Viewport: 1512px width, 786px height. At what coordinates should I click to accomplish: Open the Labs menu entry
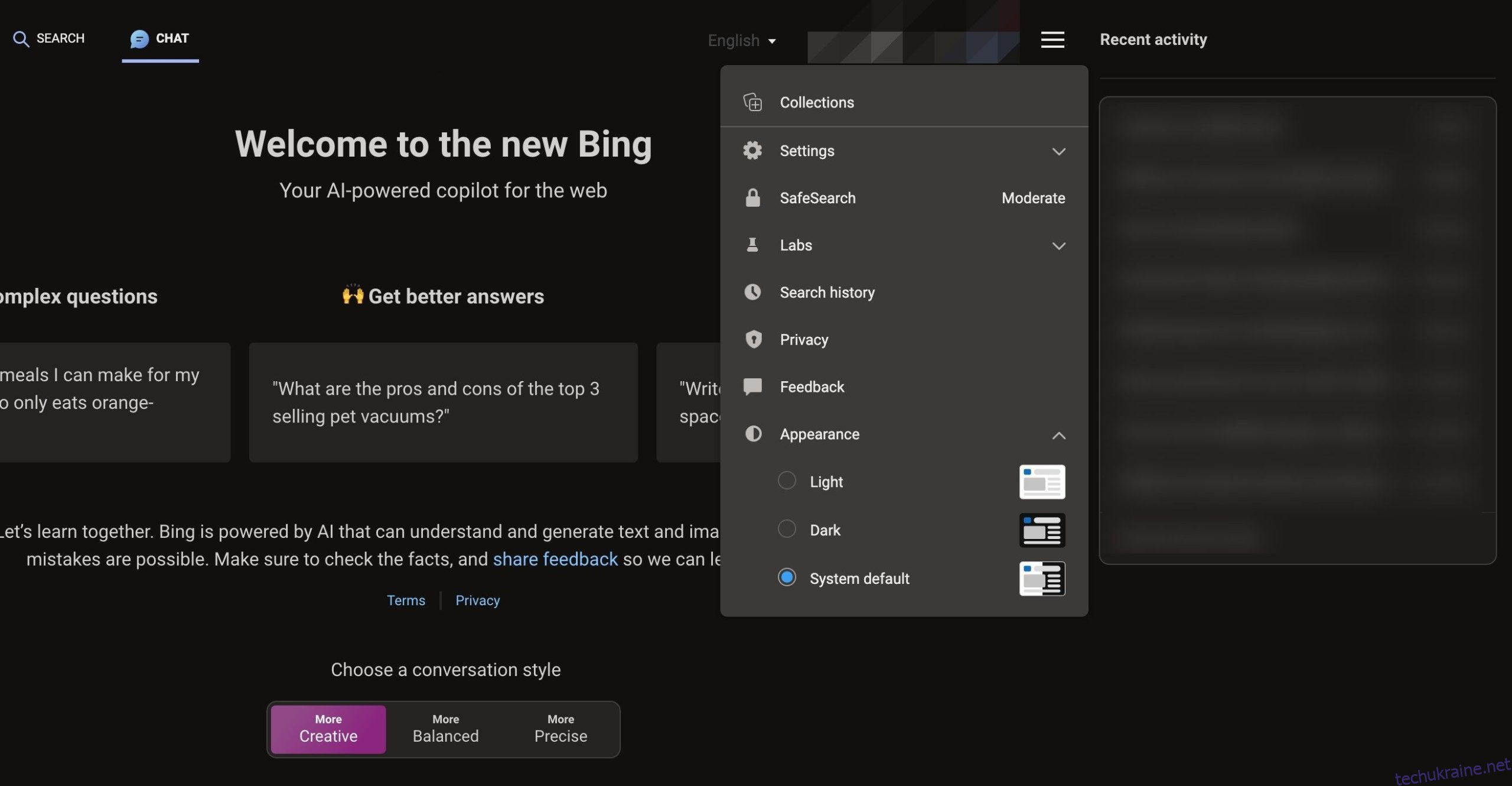click(x=904, y=245)
